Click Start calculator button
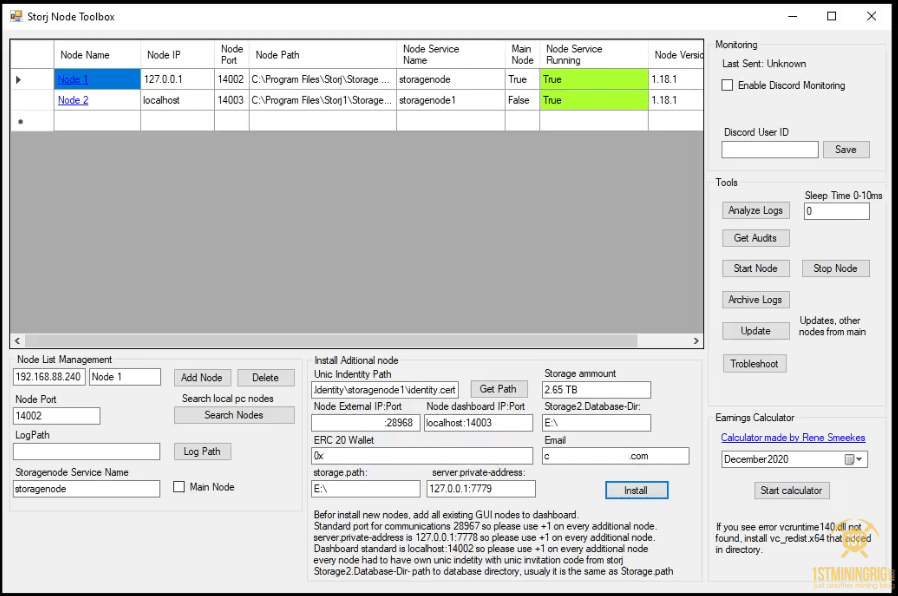This screenshot has width=898, height=596. pos(791,491)
